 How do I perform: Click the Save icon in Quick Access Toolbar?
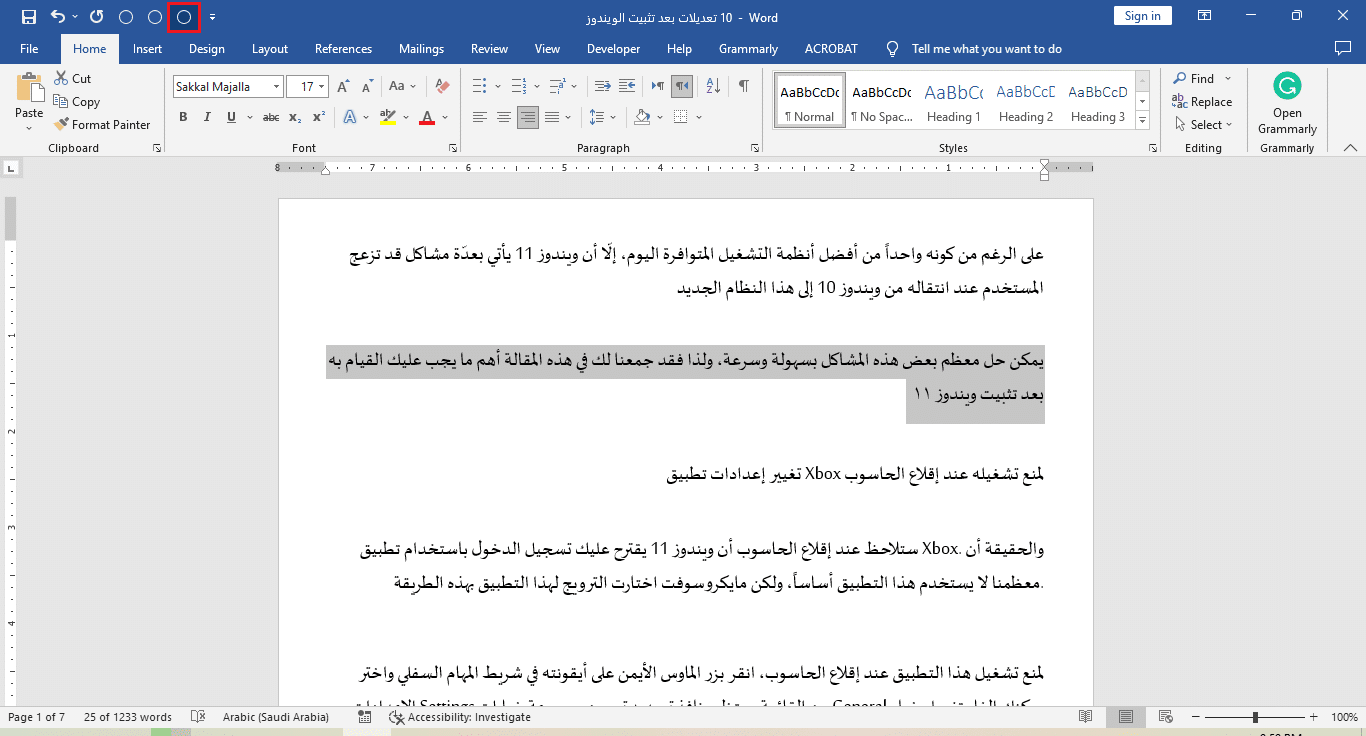pos(28,17)
